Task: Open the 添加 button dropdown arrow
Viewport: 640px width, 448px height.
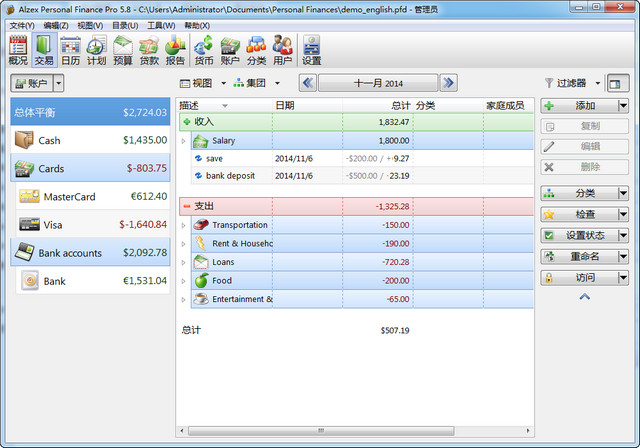Action: pos(623,106)
